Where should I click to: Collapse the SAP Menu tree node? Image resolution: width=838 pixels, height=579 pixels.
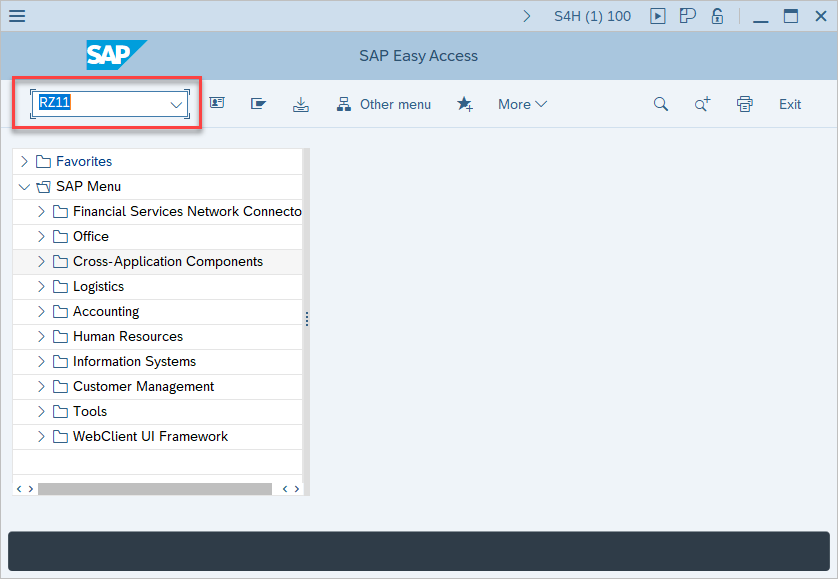click(25, 186)
